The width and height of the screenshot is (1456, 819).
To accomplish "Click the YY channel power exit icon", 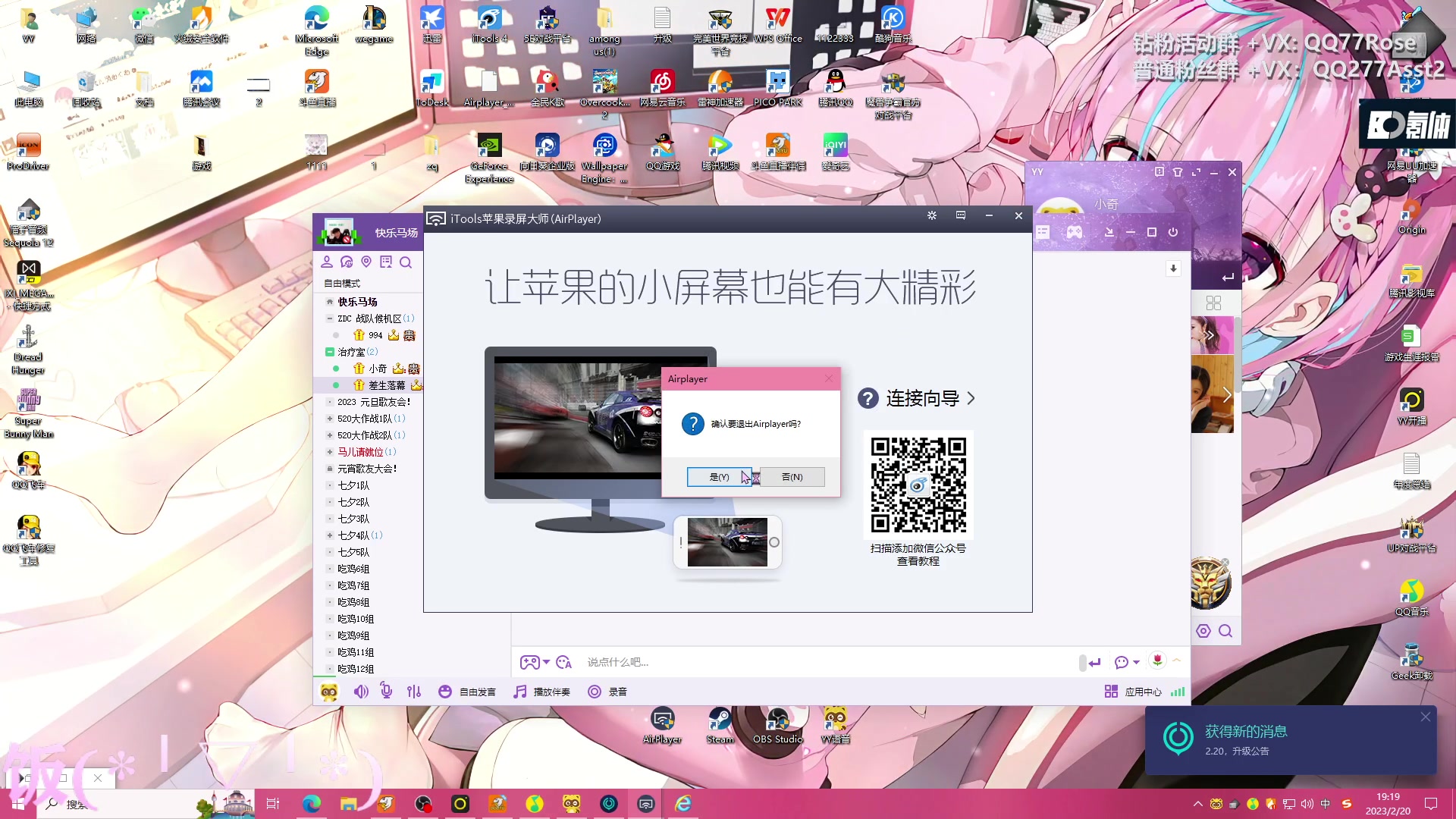I will tap(1173, 232).
